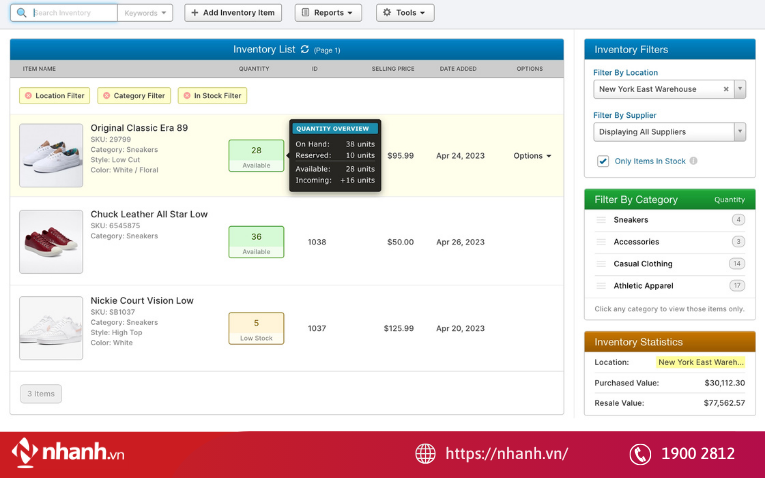
Task: Filter by the Casual Clothing category
Action: pos(643,264)
